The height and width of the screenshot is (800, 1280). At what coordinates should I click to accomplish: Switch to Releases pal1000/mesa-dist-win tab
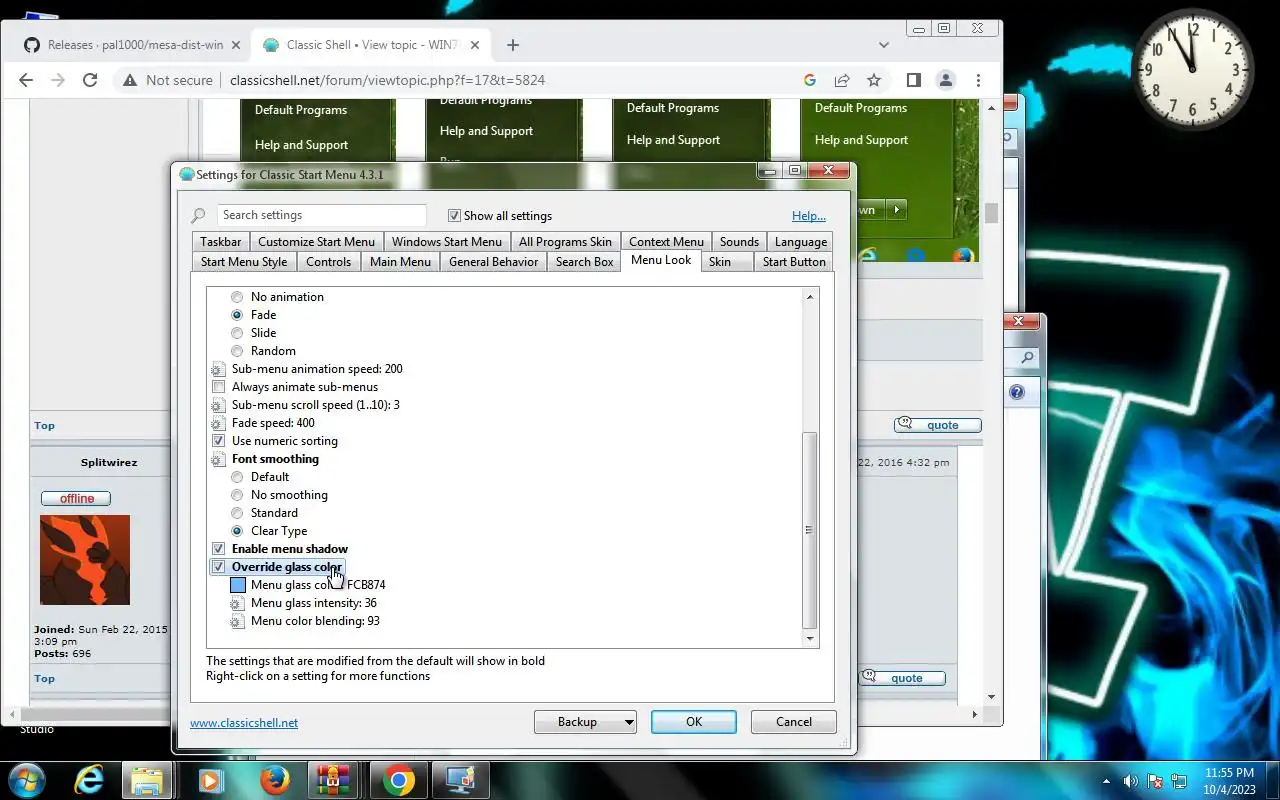(x=134, y=45)
